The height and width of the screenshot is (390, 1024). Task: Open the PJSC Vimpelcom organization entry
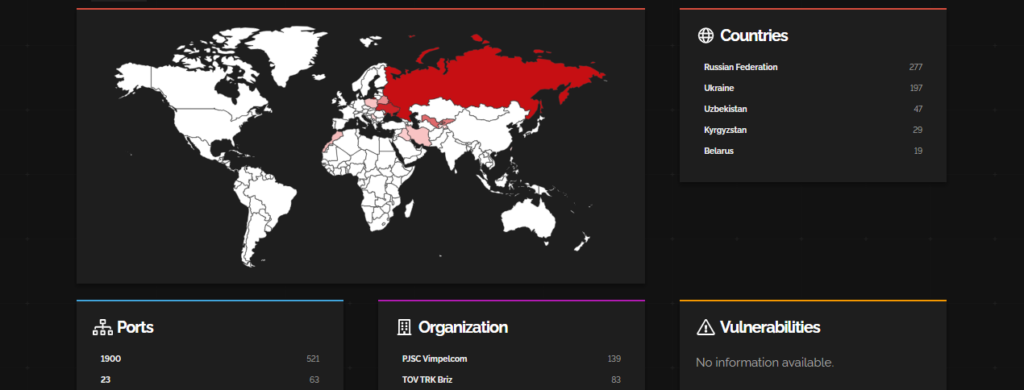pos(434,359)
